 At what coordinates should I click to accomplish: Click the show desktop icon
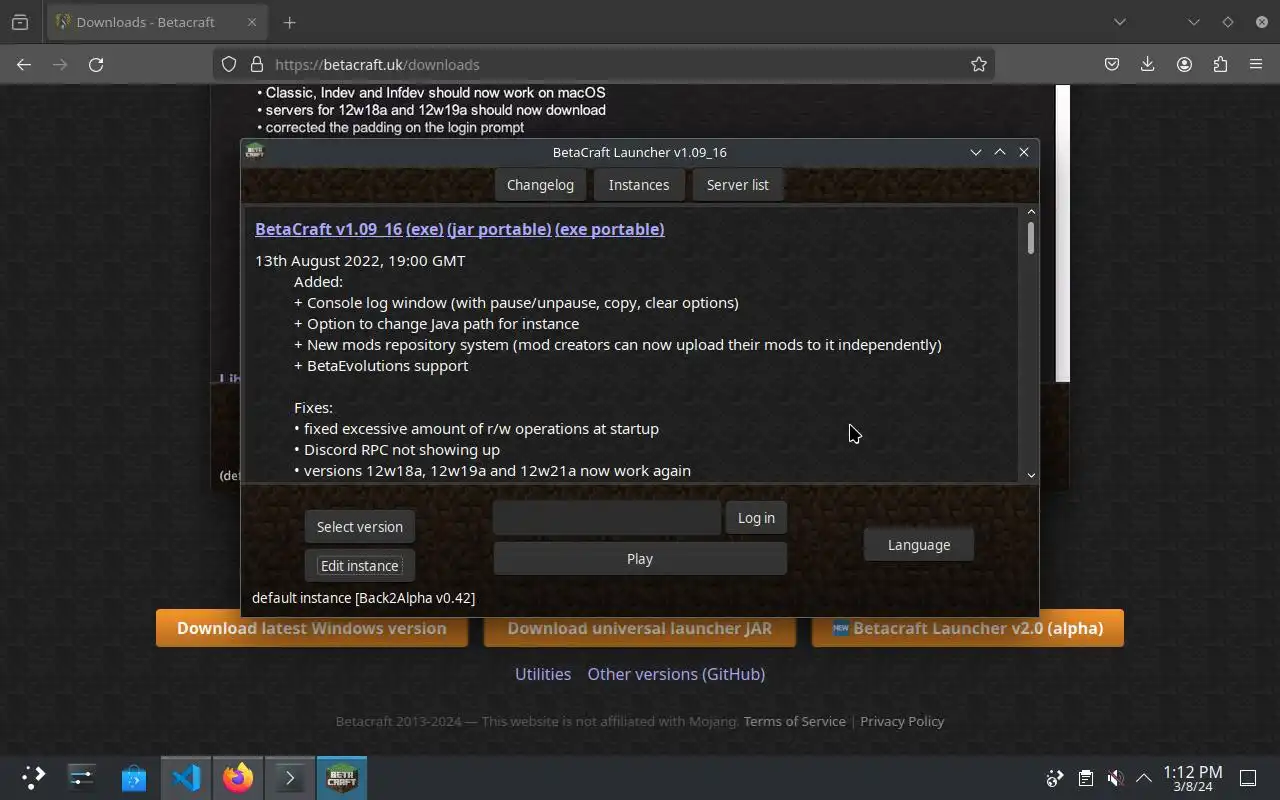pos(1248,778)
